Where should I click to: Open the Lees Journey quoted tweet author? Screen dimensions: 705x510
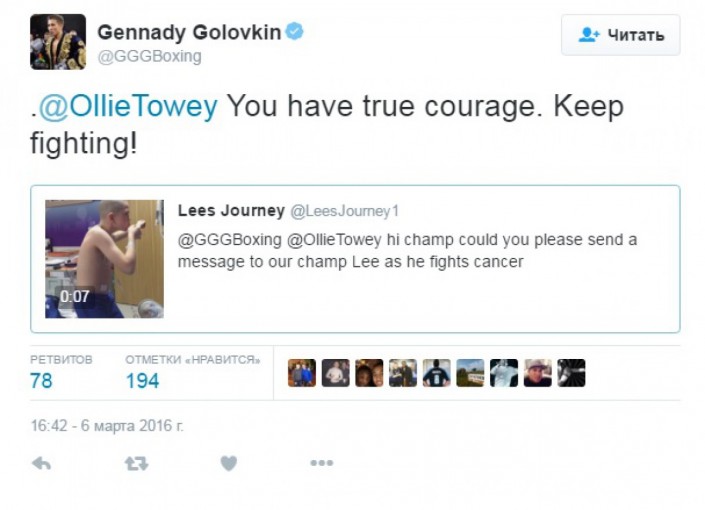point(231,211)
